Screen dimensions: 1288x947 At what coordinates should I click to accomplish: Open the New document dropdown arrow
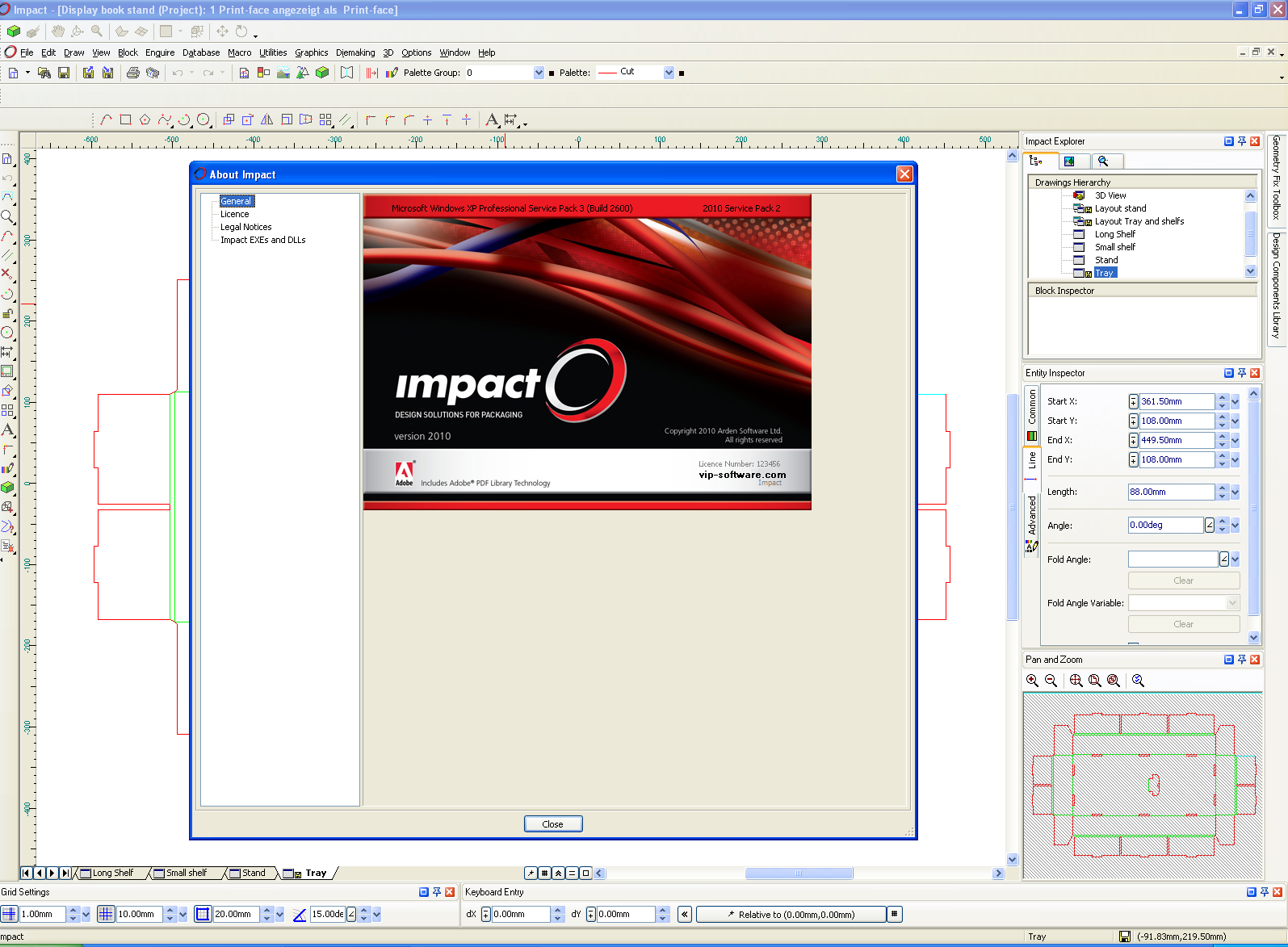(27, 73)
